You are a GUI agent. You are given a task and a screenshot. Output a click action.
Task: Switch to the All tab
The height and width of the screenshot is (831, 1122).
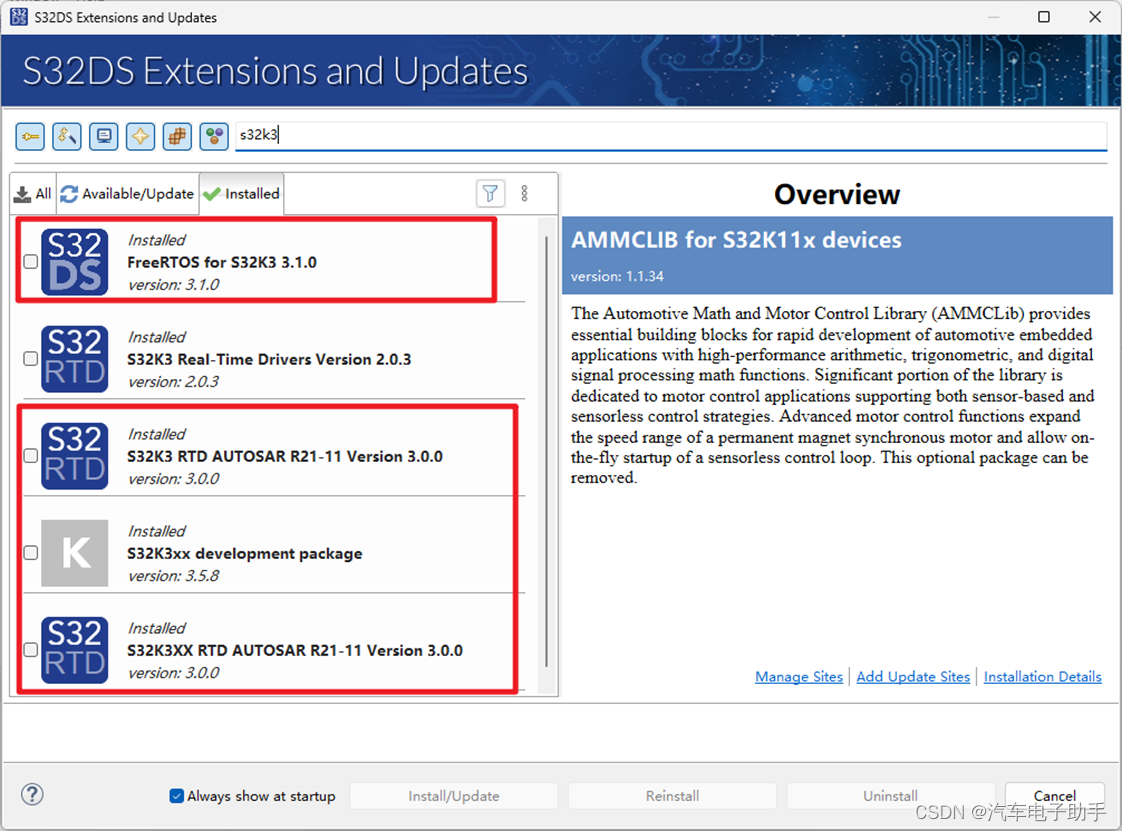[x=33, y=194]
